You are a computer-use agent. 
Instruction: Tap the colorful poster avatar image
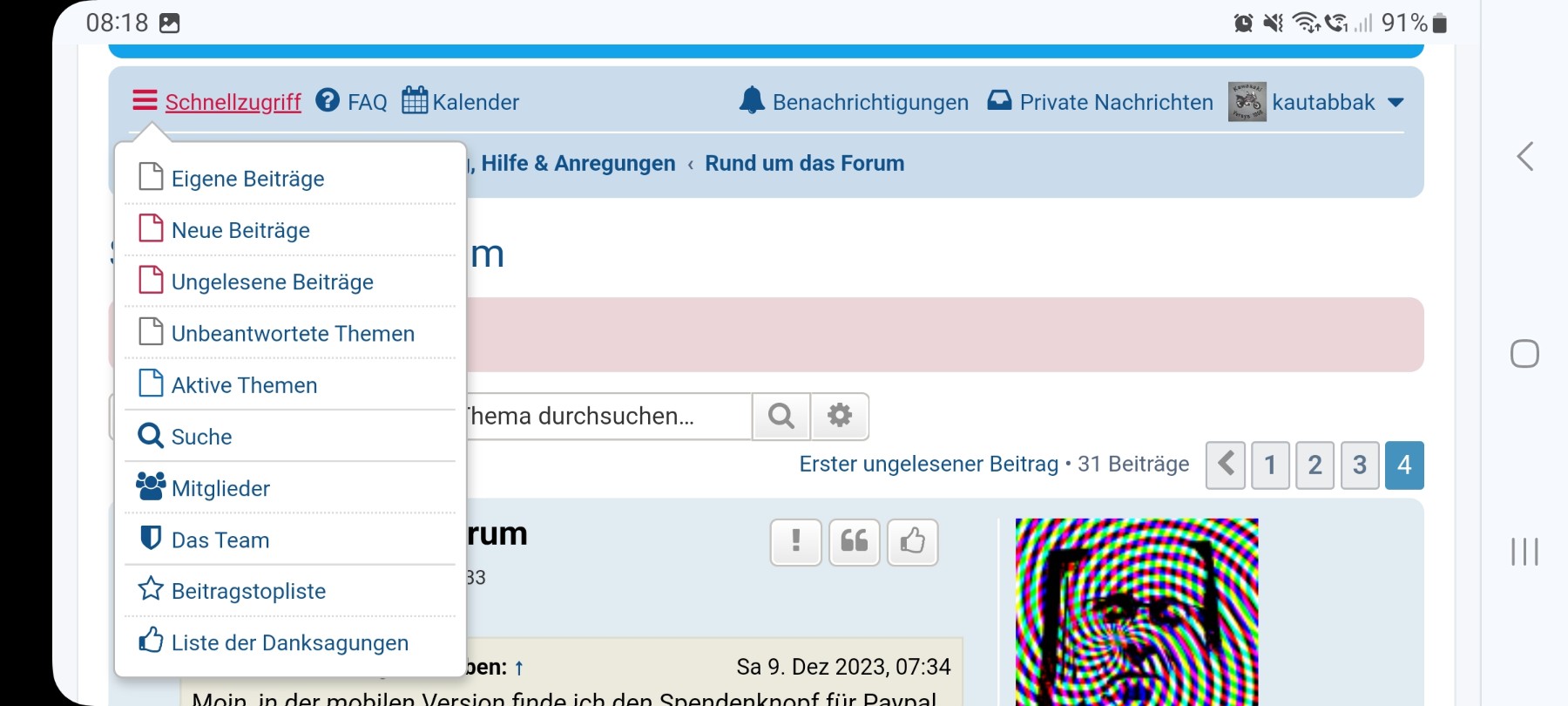coord(1136,610)
